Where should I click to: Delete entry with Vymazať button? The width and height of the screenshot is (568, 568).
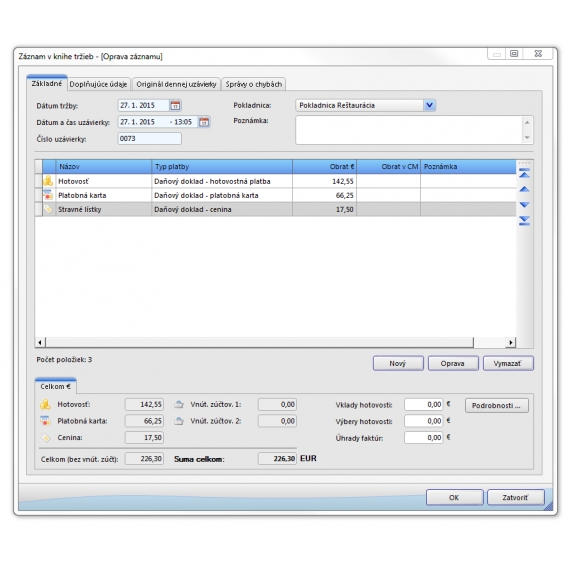pos(508,363)
